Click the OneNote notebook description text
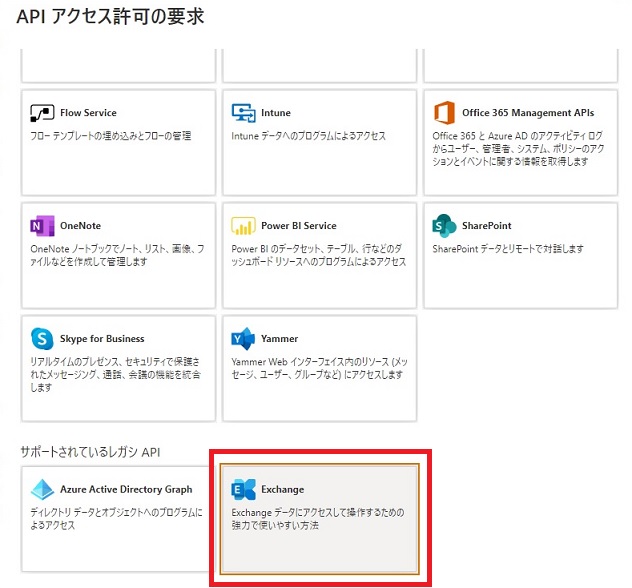Screen dimensions: 632x588 (117, 255)
